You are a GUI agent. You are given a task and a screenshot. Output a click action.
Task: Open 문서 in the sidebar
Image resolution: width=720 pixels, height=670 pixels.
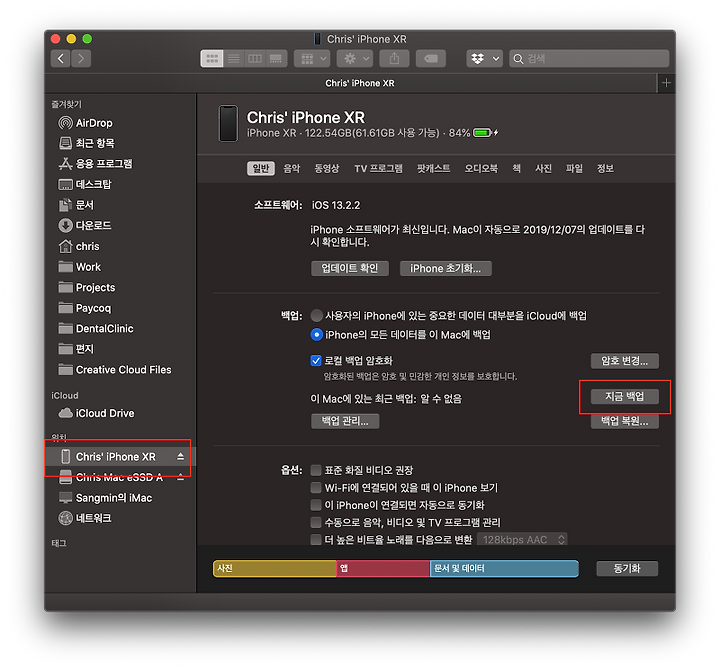click(x=76, y=205)
